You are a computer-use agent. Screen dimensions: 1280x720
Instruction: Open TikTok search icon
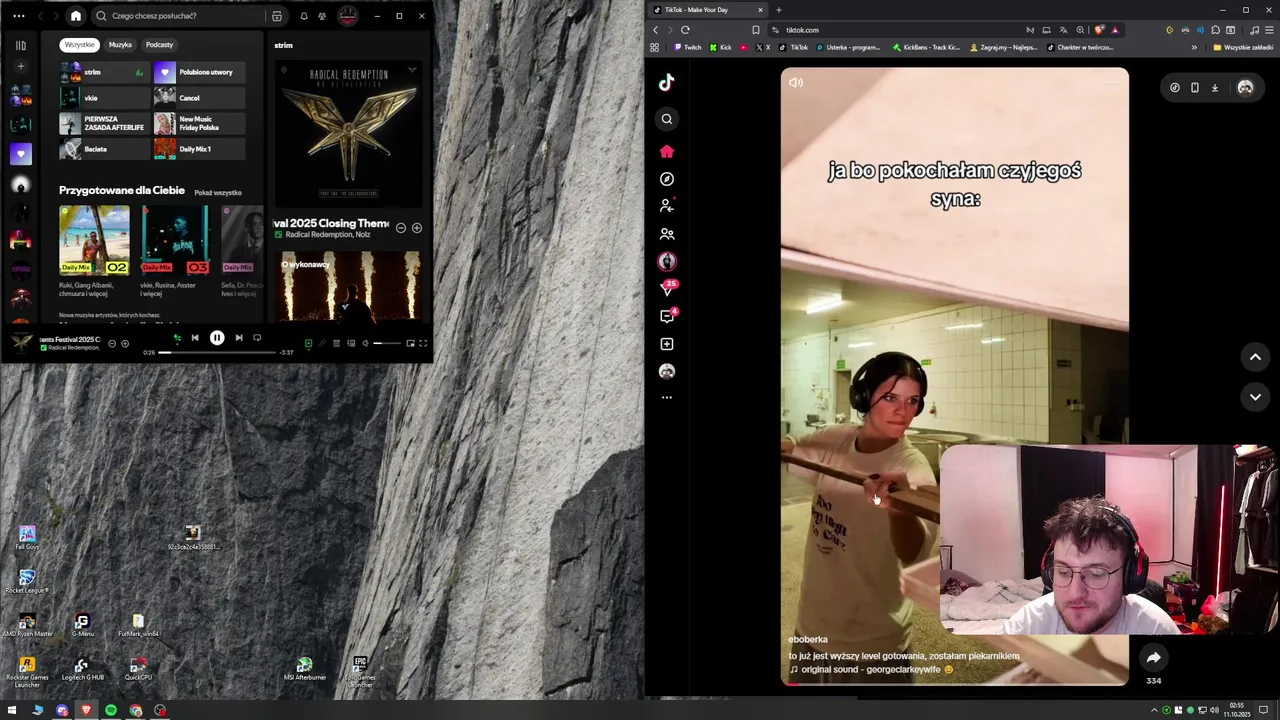667,119
